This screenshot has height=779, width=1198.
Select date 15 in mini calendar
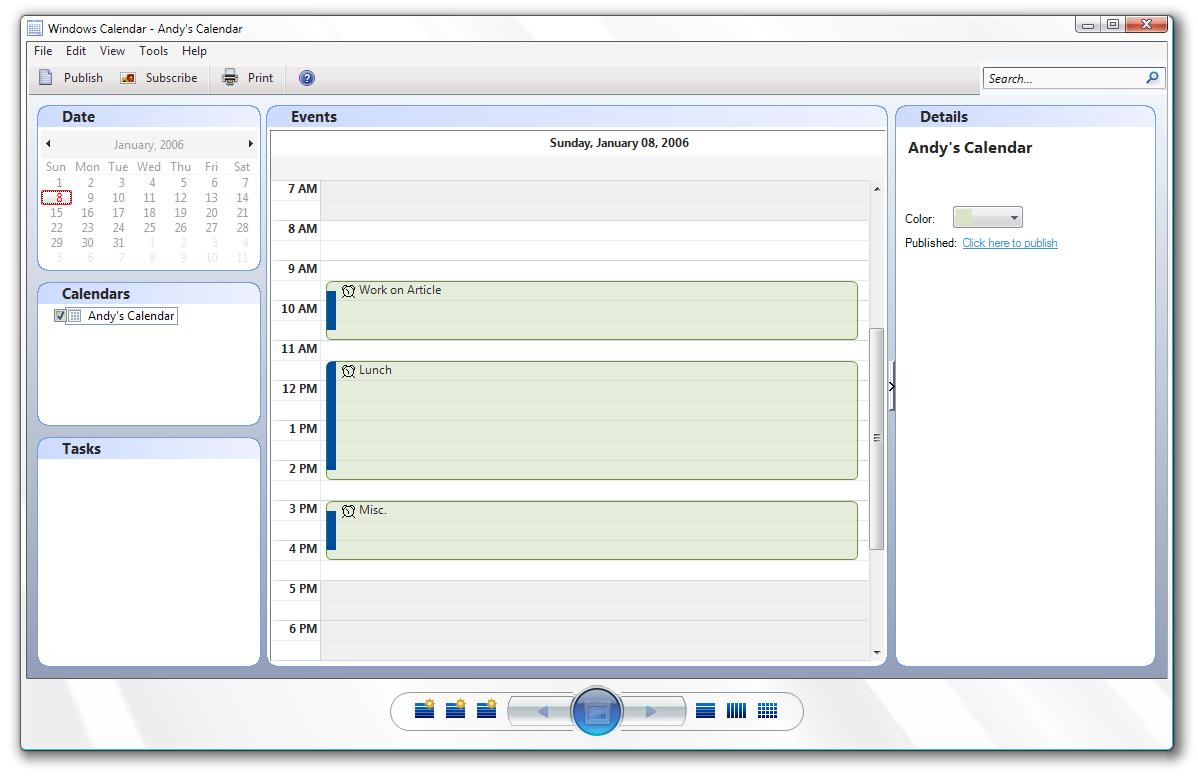point(57,213)
